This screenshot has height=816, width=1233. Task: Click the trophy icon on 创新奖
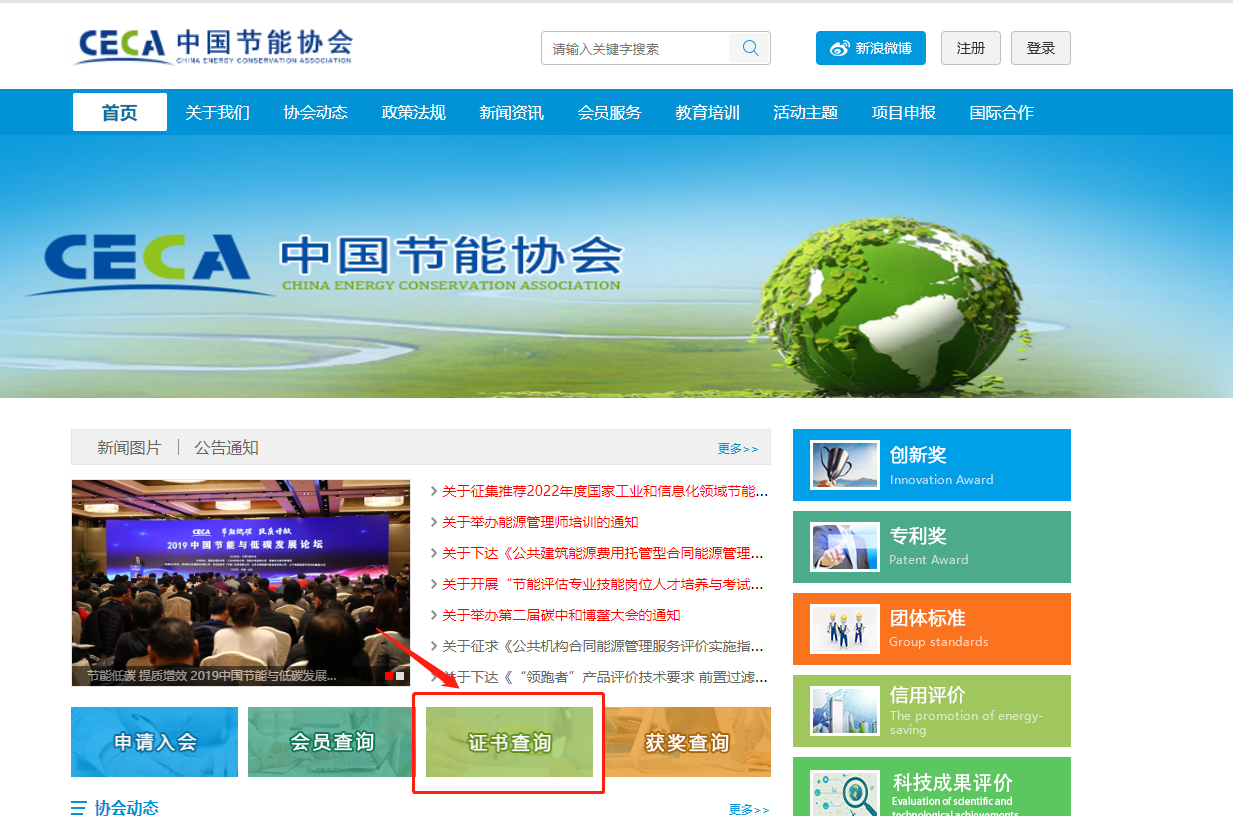click(x=845, y=465)
